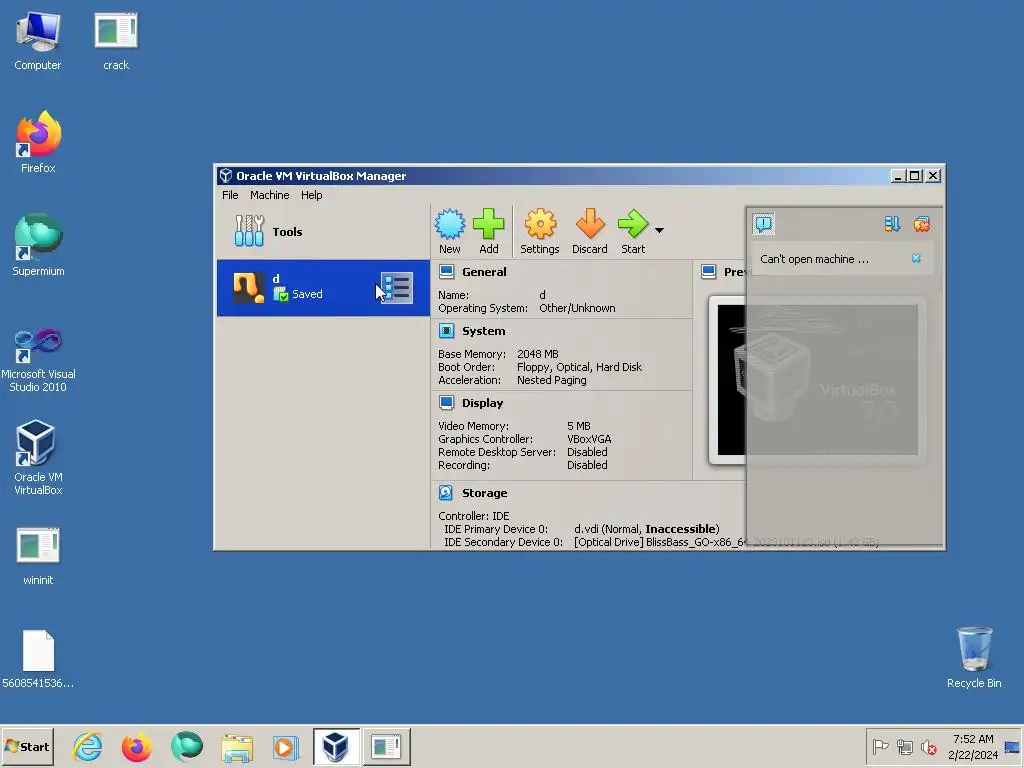The image size is (1024, 768).
Task: Click the Floppy, Optical, Hard Disk boot order
Action: [x=579, y=367]
